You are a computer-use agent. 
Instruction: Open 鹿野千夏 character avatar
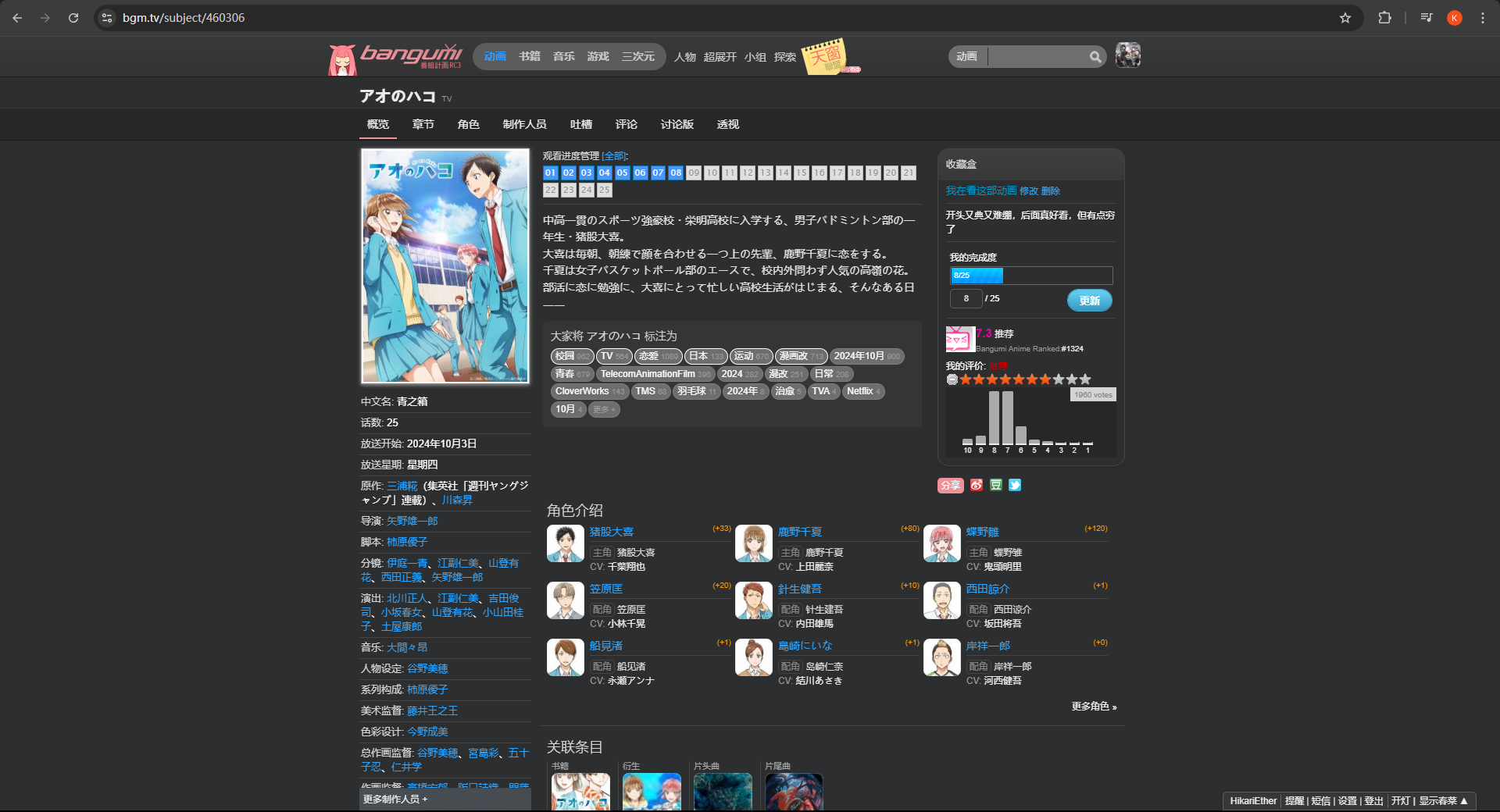coord(754,543)
